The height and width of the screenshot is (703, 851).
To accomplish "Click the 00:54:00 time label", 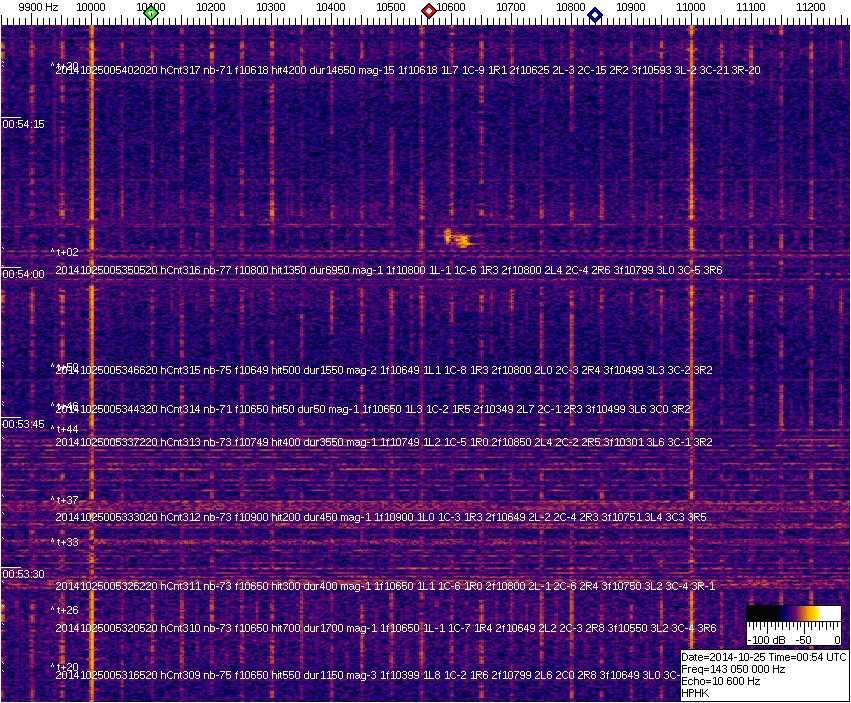I will 23,274.
